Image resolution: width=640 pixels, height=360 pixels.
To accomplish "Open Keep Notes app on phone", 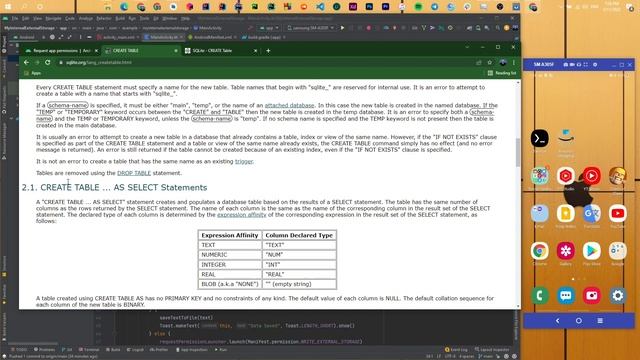I will click(x=566, y=213).
